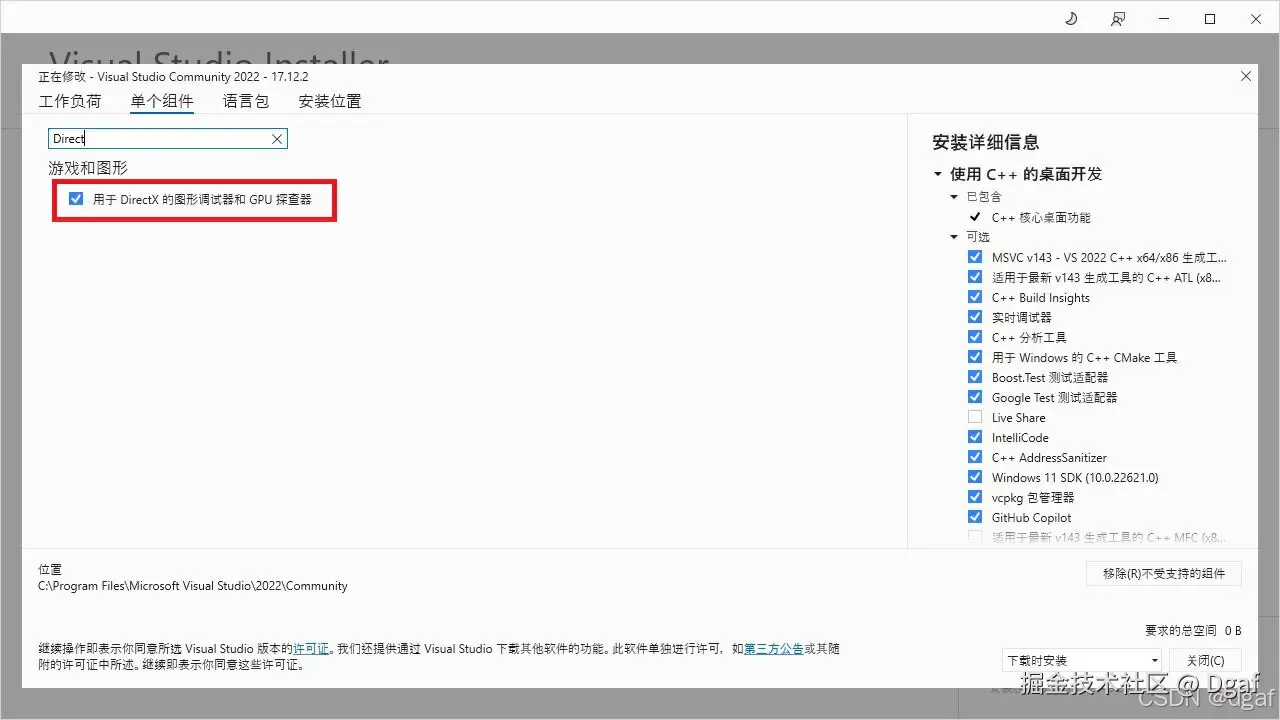Collapse the 可选 section

pos(954,237)
